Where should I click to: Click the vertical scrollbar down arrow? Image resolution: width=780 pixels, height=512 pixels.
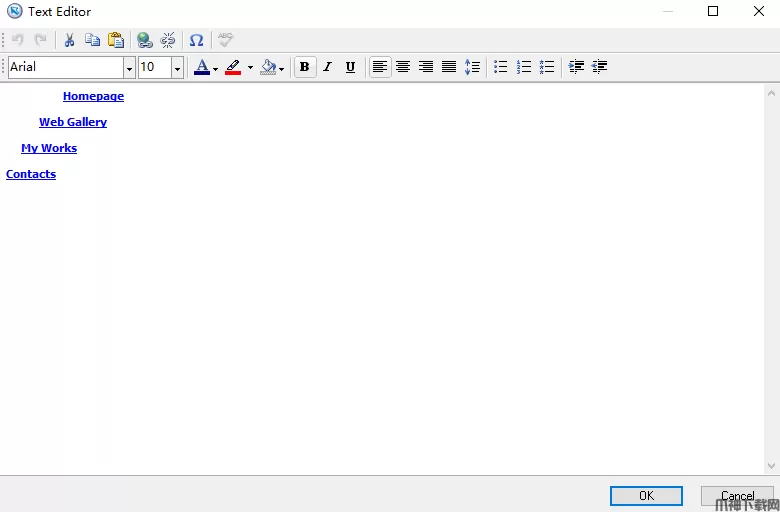pos(771,466)
